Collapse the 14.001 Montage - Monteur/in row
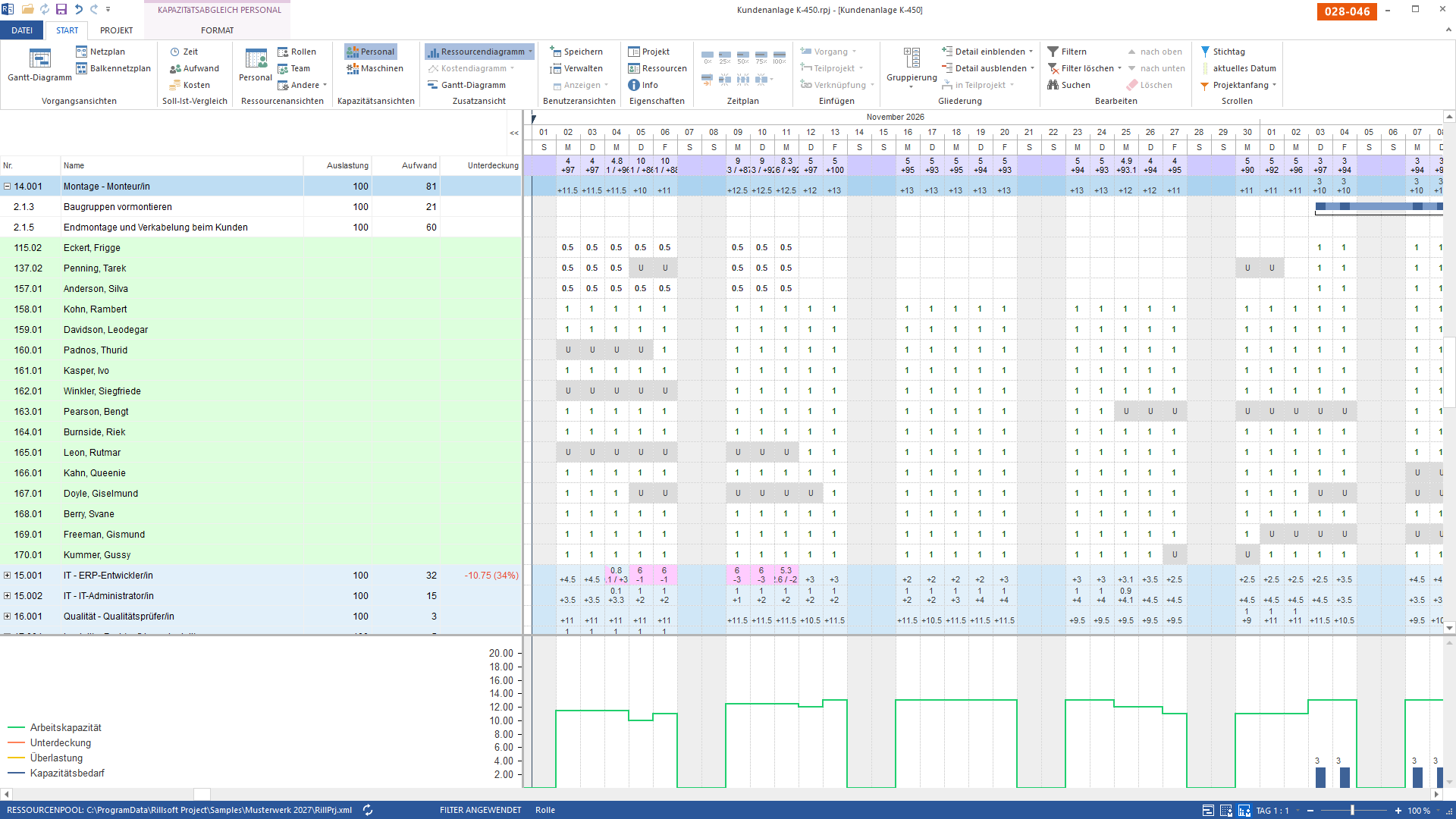Viewport: 1456px width, 819px height. (8, 186)
